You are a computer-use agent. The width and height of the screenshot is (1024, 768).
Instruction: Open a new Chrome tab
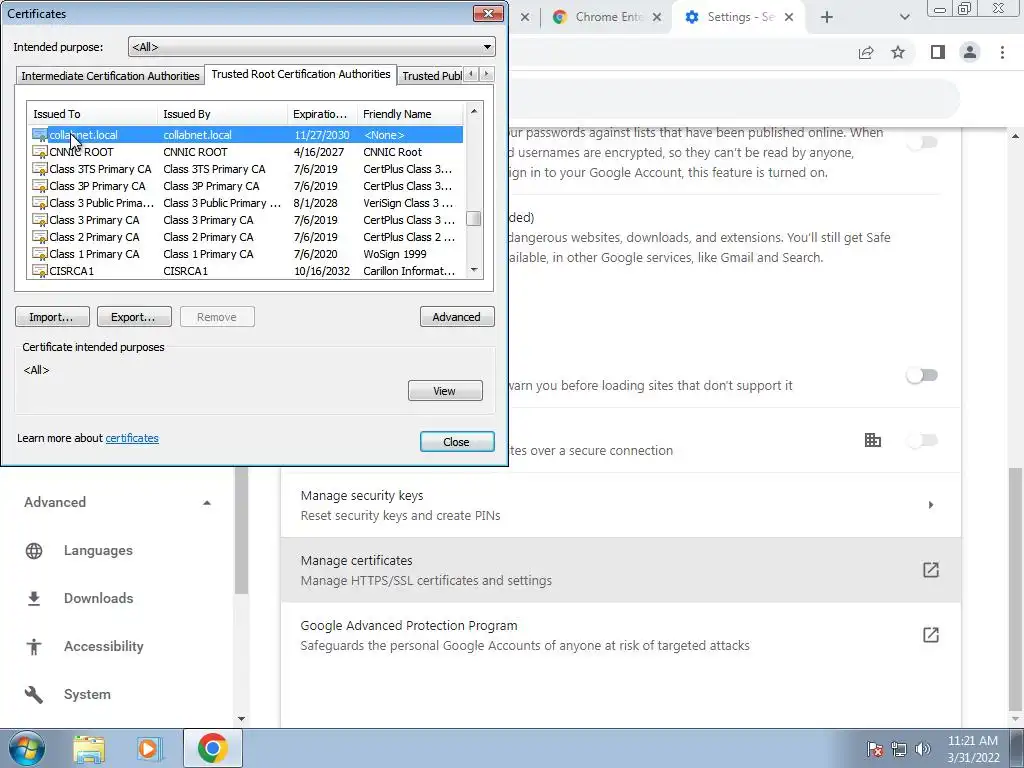(x=827, y=17)
